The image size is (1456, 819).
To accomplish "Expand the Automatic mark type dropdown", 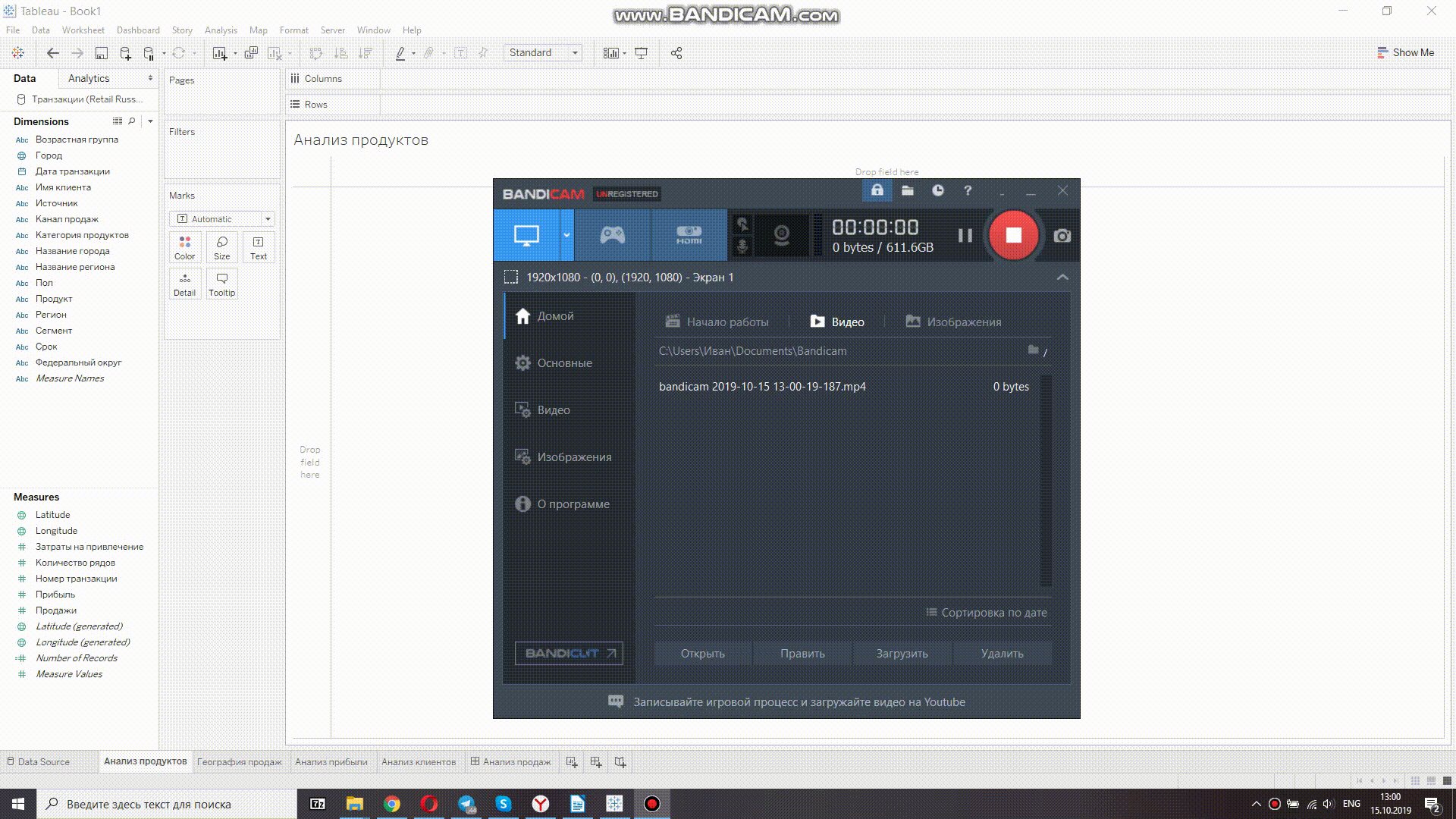I will pyautogui.click(x=267, y=219).
